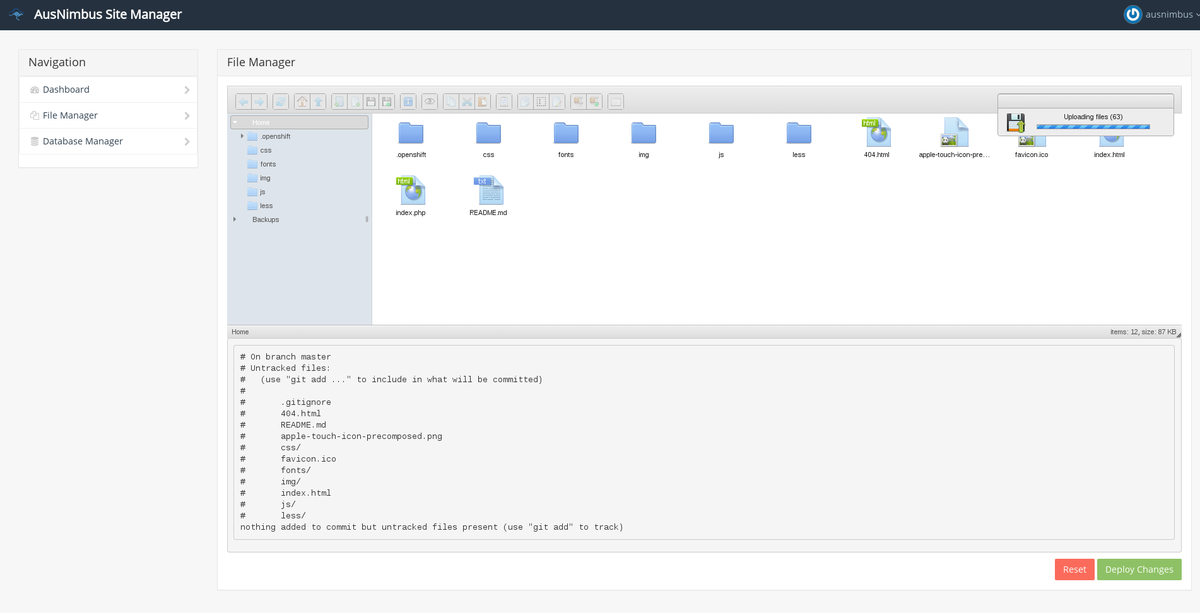1200x613 pixels.
Task: Click the Create archive toolbar icon
Action: pyautogui.click(x=594, y=101)
